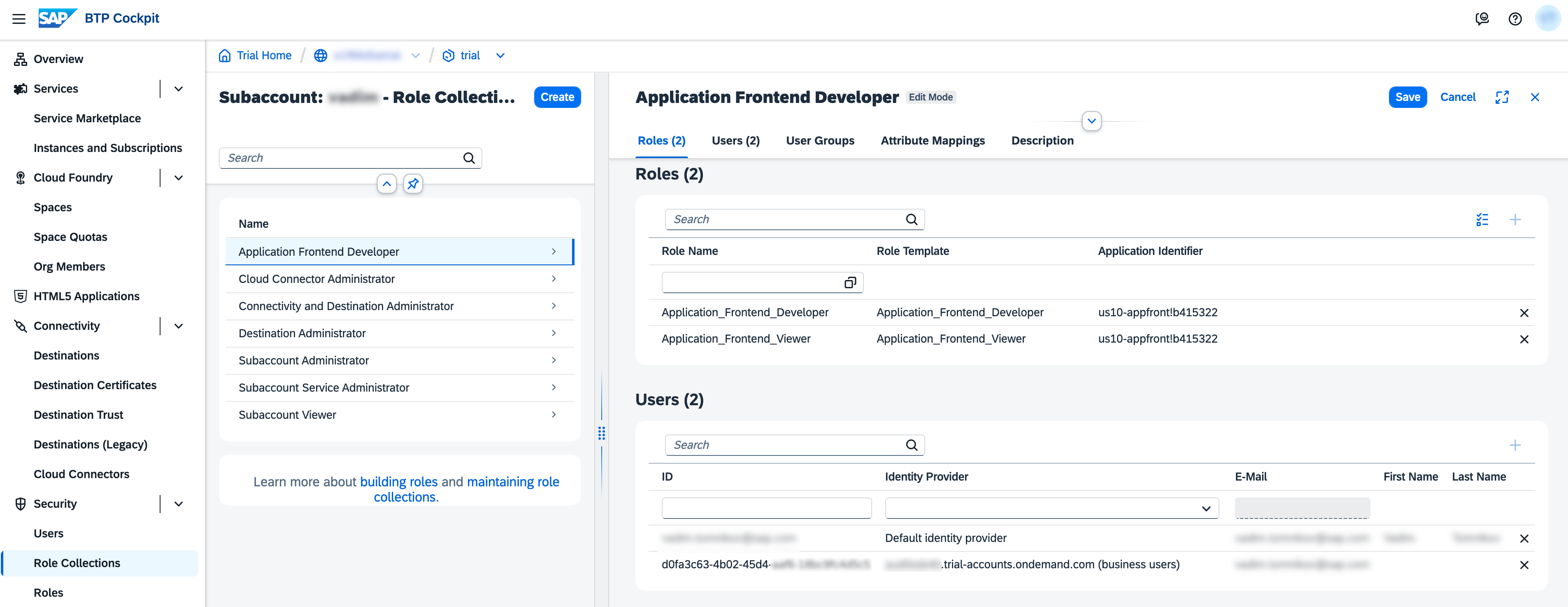Click the feedback chat icon in the header

pos(1482,19)
